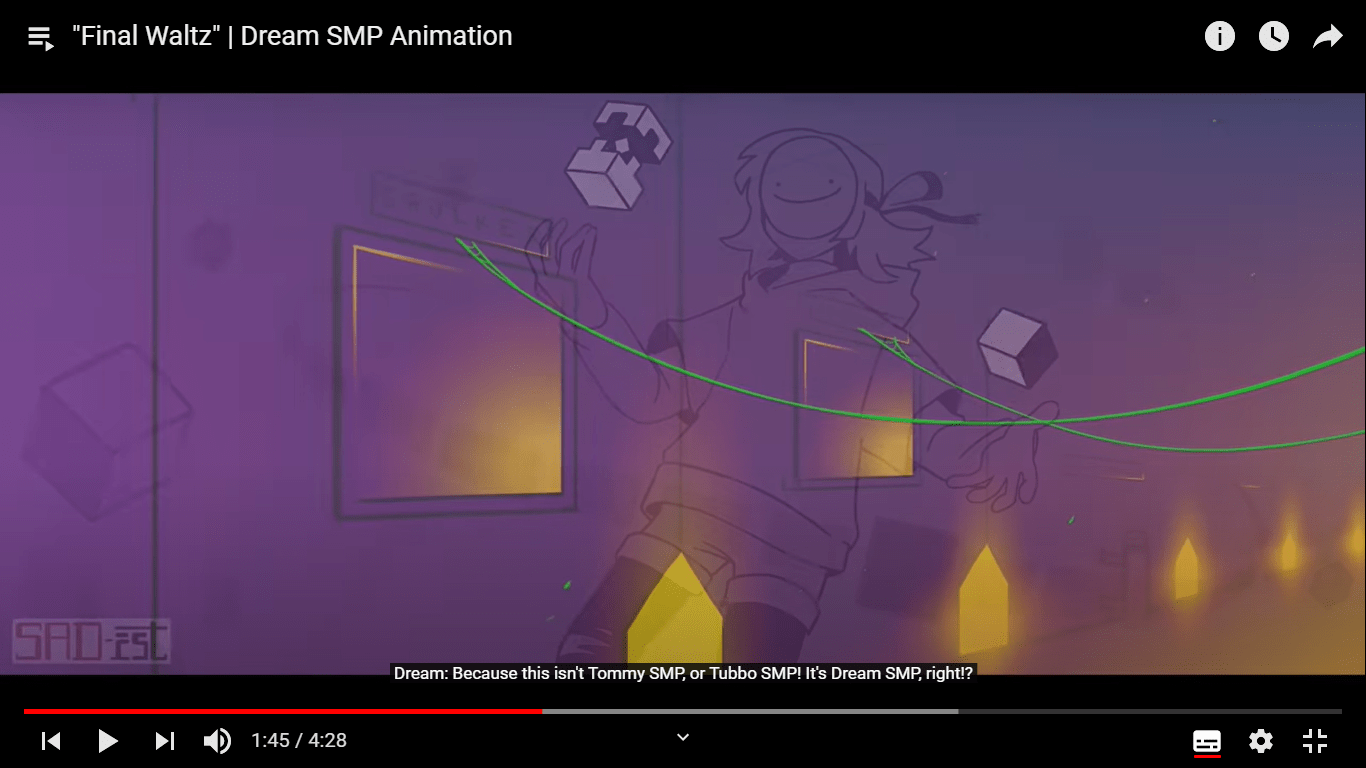Click the end of the red progress bar
Image resolution: width=1366 pixels, height=768 pixels.
[x=540, y=711]
